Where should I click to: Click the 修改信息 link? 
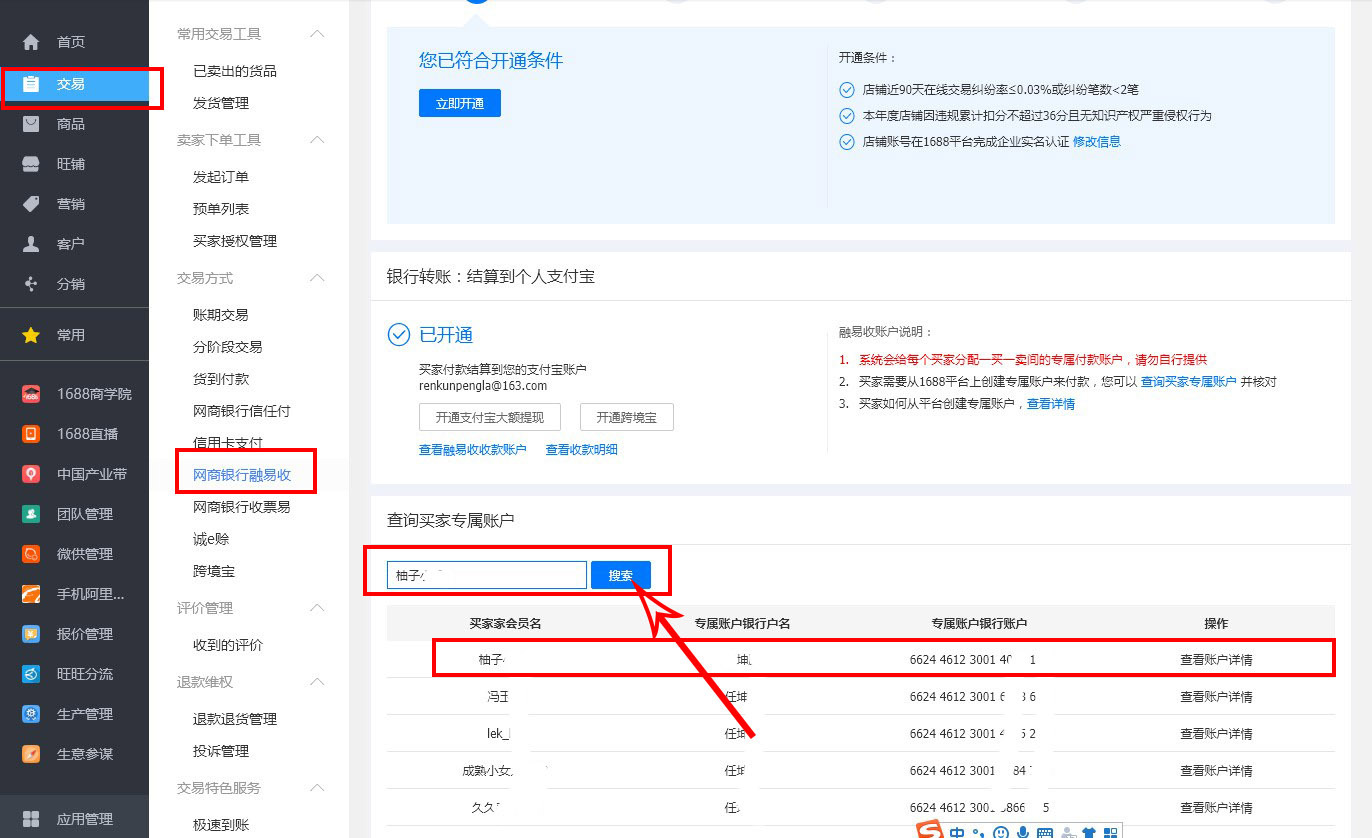tap(1097, 142)
